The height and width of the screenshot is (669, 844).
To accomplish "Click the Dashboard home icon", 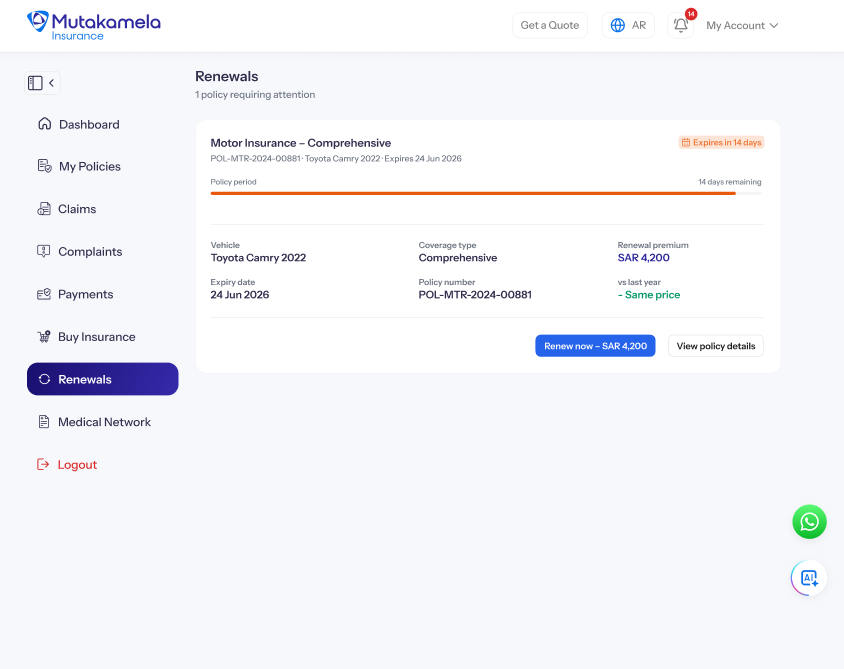I will click(45, 124).
